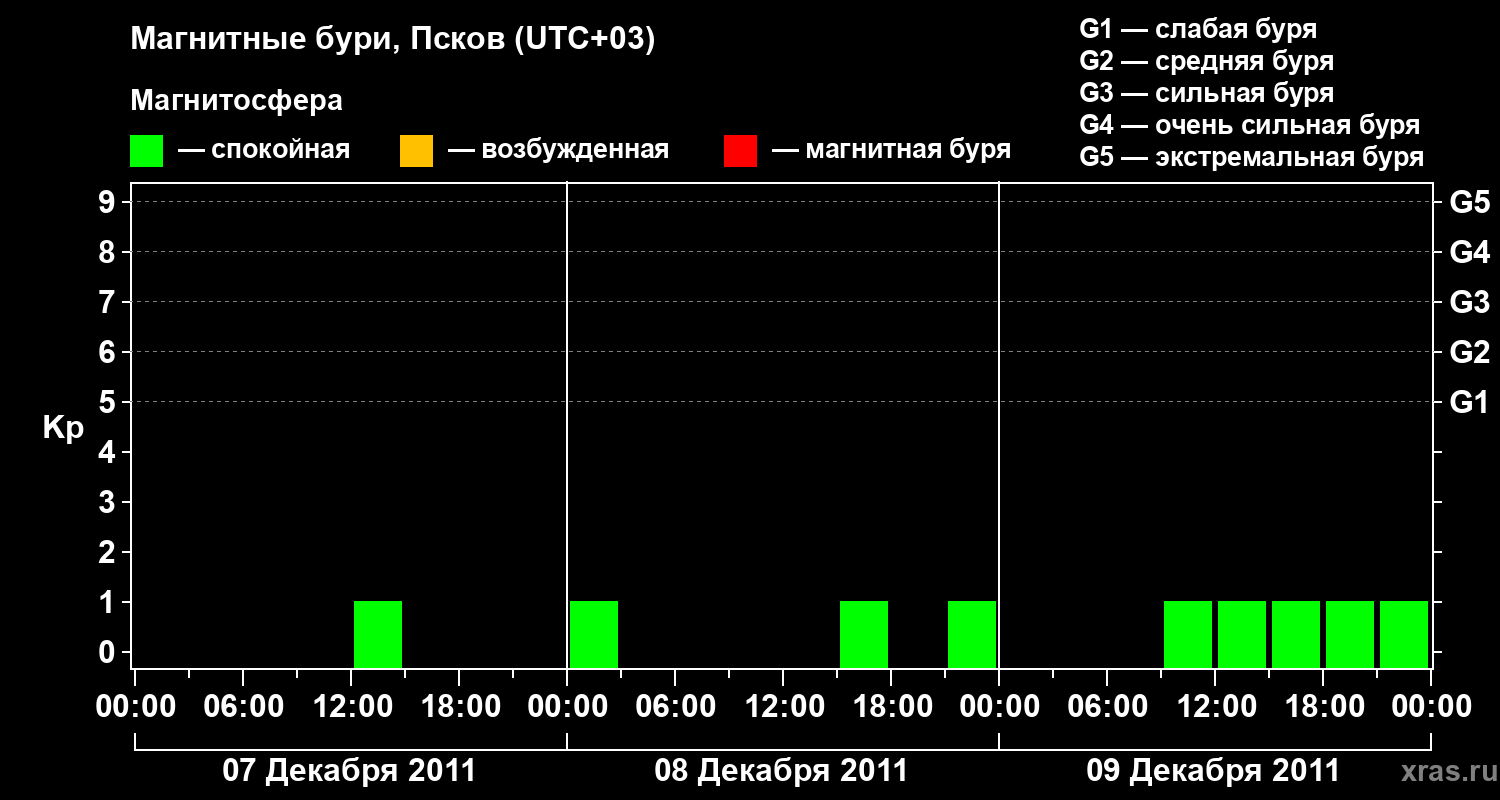Click the 06:00 tick label of 08 Декабря

coord(675,706)
